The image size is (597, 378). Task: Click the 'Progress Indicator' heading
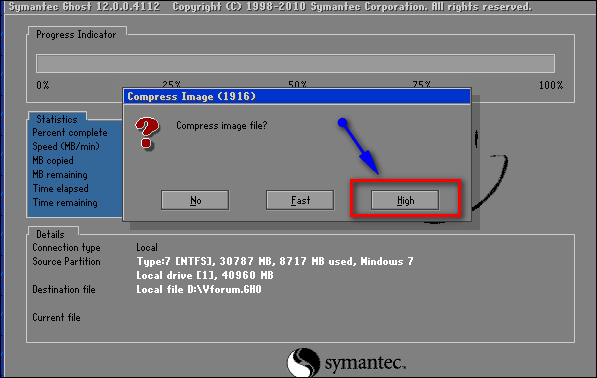[x=76, y=35]
